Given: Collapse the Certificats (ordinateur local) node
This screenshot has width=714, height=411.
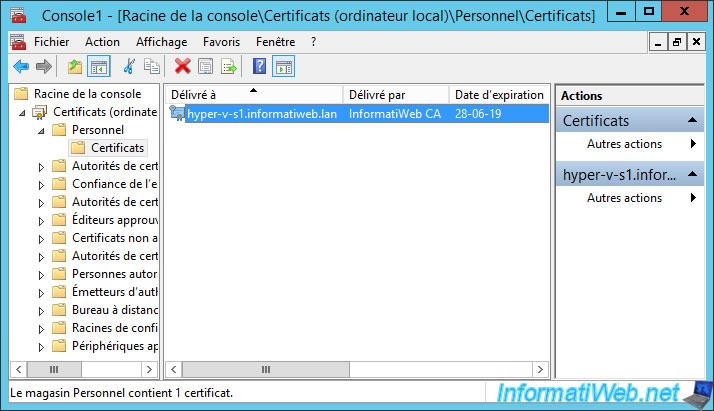Looking at the screenshot, I should pyautogui.click(x=22, y=113).
